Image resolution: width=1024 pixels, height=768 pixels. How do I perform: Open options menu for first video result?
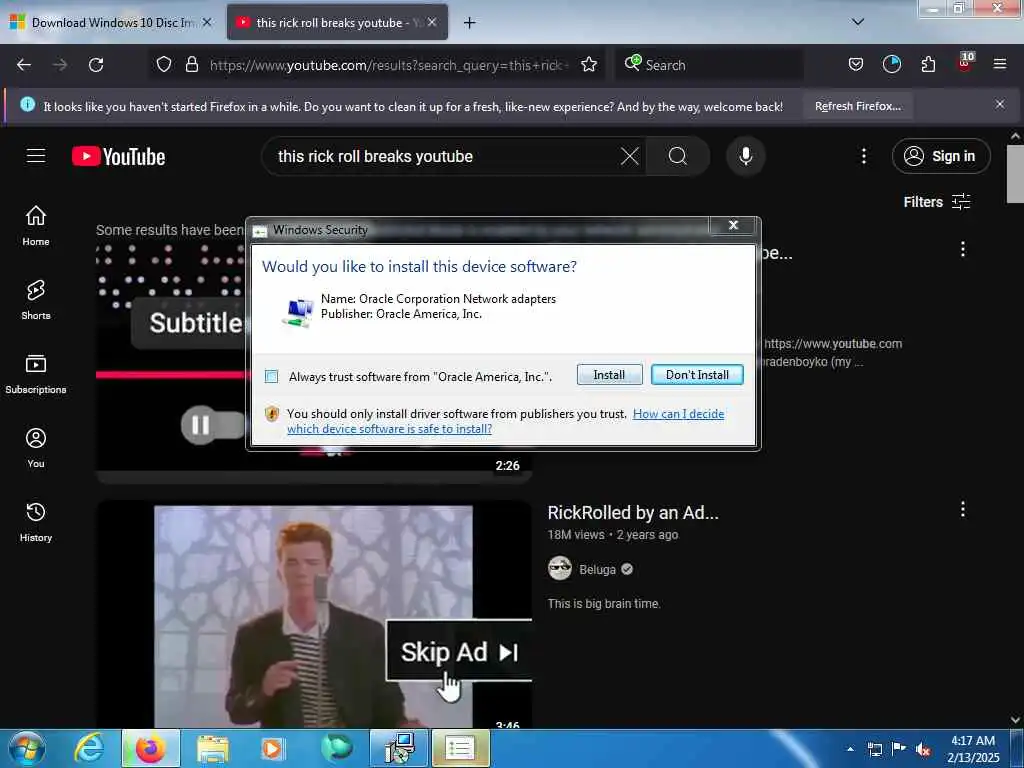click(963, 249)
